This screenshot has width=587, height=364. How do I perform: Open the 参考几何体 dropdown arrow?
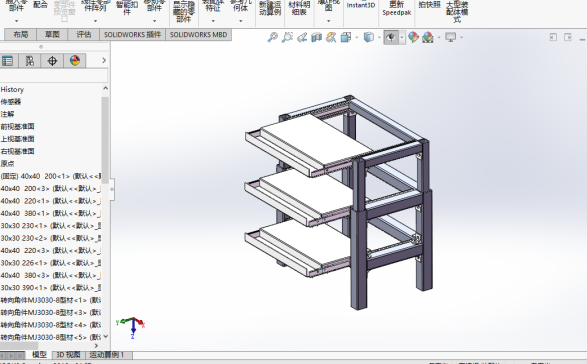(240, 21)
